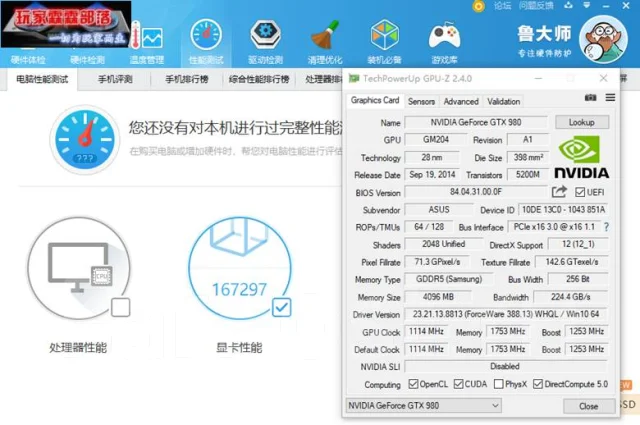640x425 pixels.
Task: Switch to Sensors tab
Action: tap(421, 101)
